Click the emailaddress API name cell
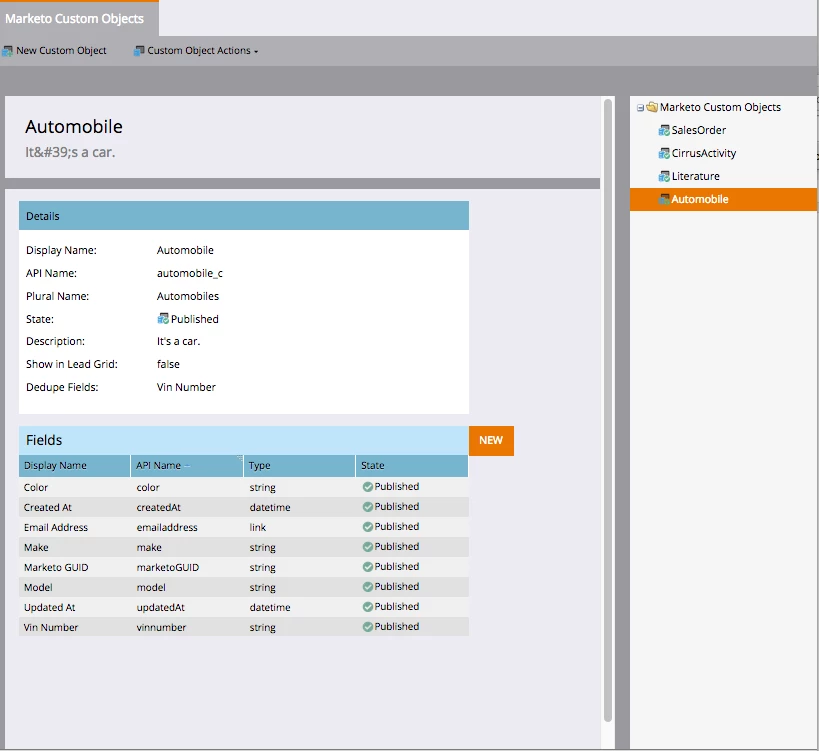 point(167,527)
